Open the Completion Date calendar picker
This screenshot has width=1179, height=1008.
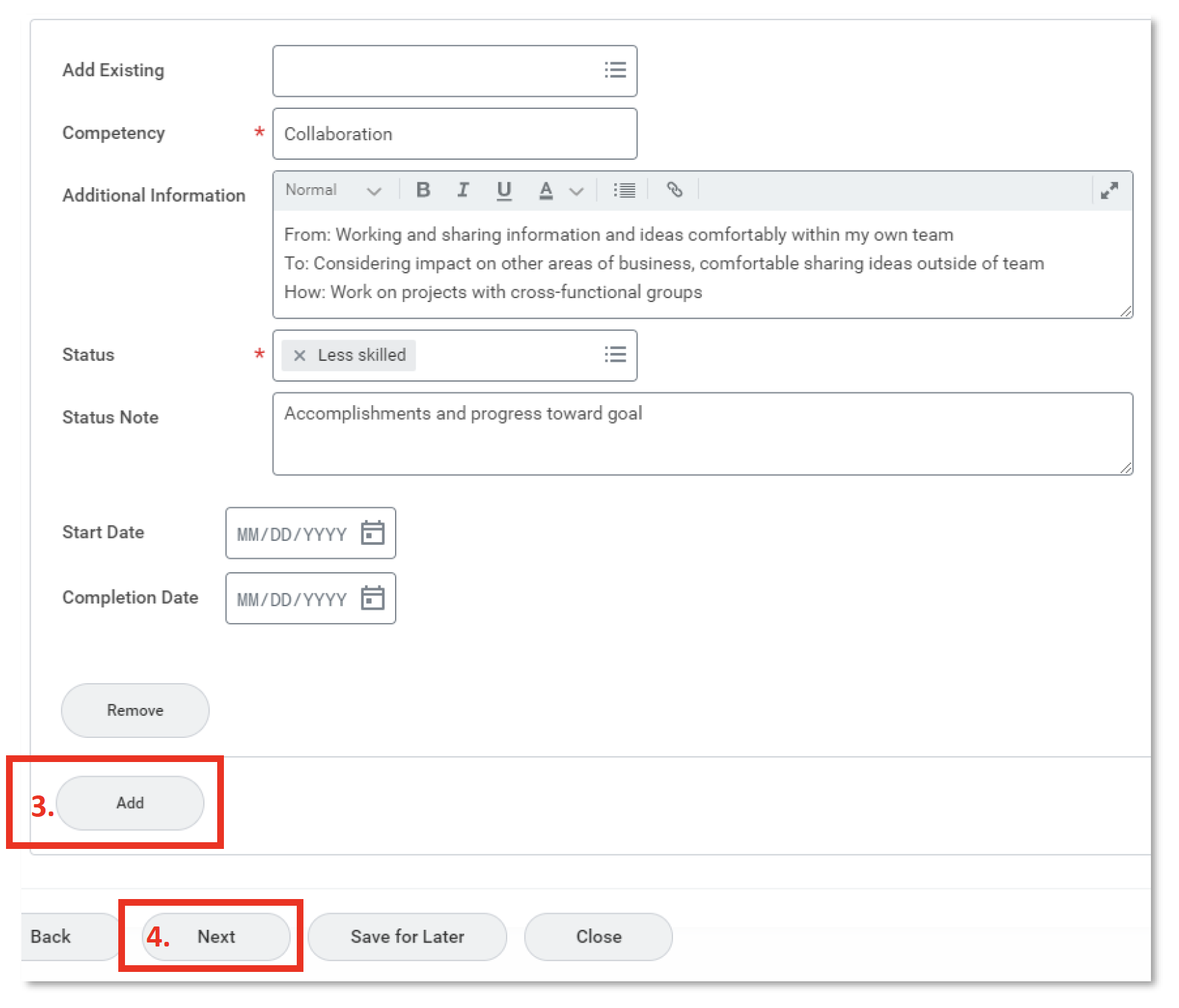click(374, 598)
